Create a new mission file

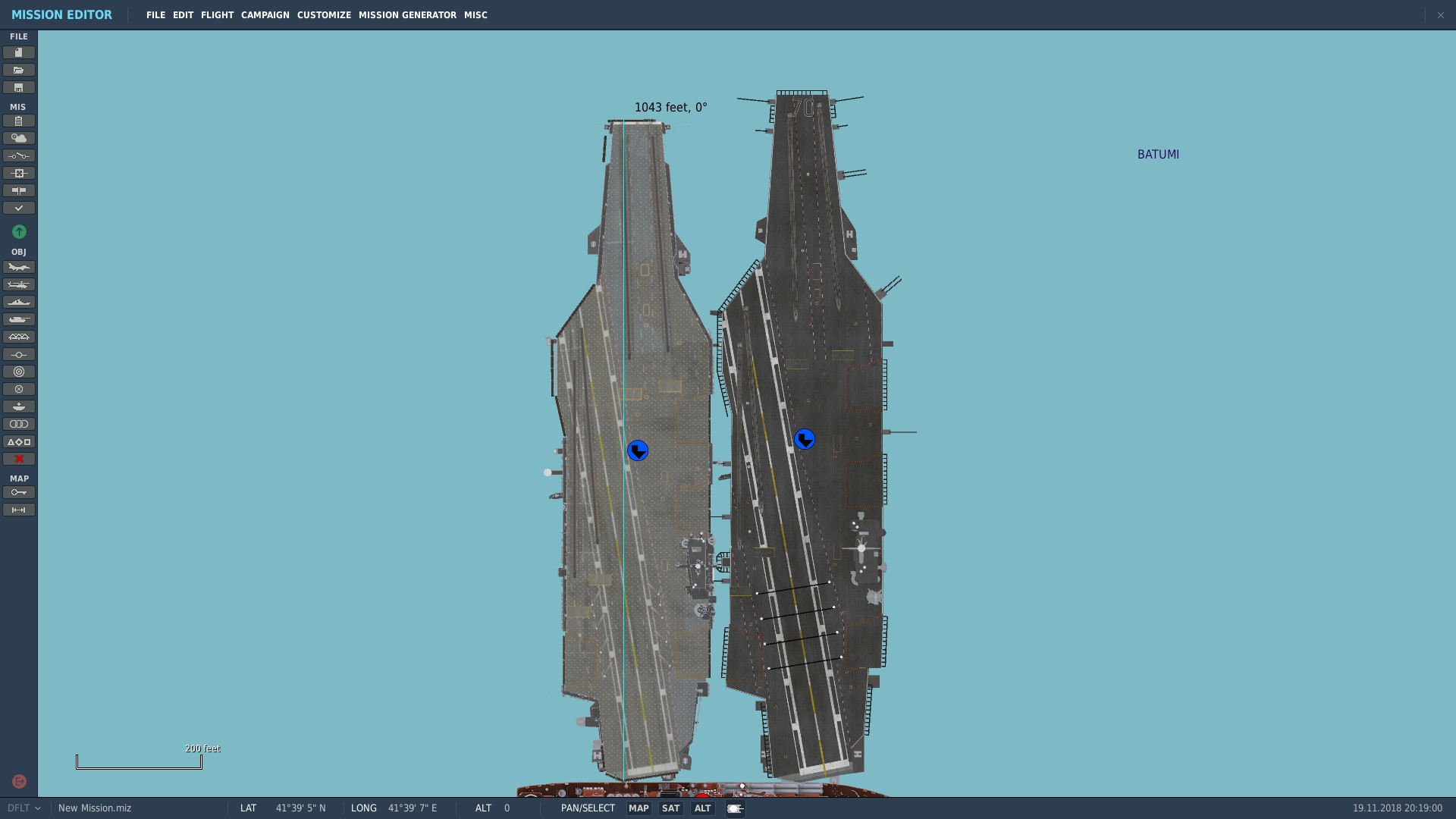(x=19, y=52)
